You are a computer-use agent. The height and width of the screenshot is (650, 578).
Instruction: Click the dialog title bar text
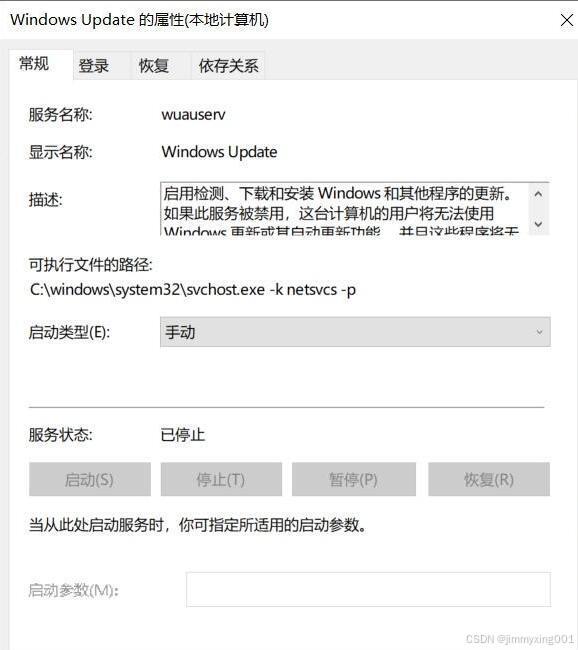tap(139, 19)
